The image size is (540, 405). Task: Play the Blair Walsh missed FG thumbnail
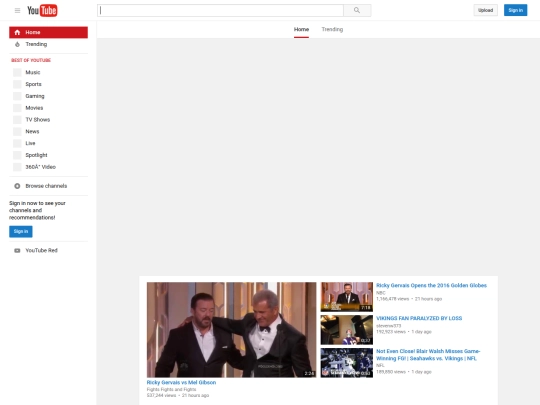click(346, 363)
